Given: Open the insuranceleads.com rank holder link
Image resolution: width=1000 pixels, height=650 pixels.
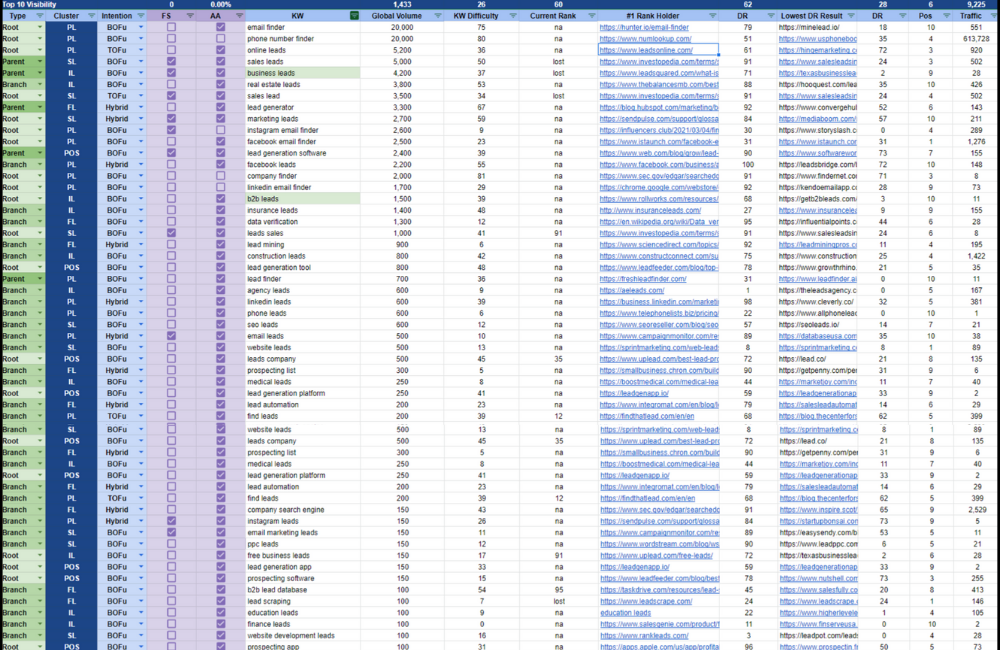Looking at the screenshot, I should tap(651, 211).
